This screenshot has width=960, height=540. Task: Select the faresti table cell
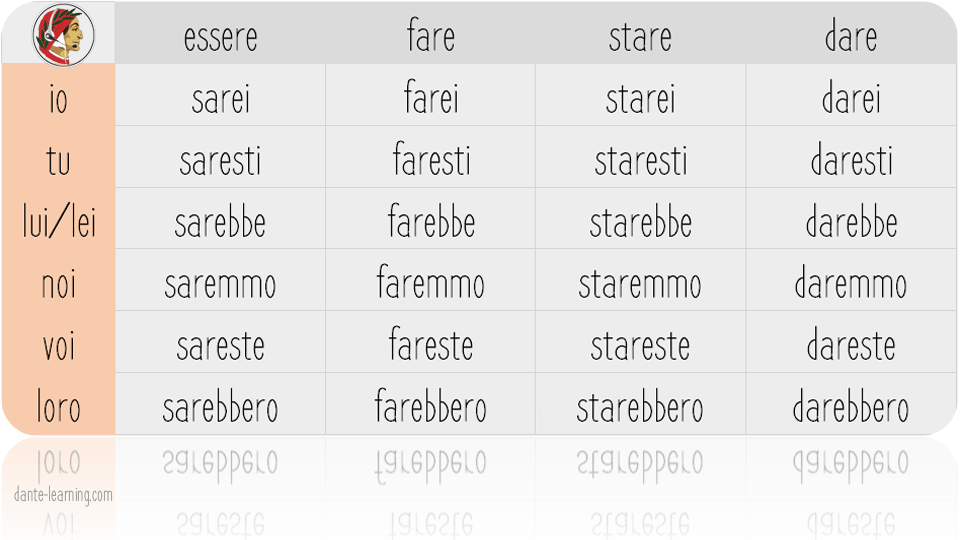431,161
